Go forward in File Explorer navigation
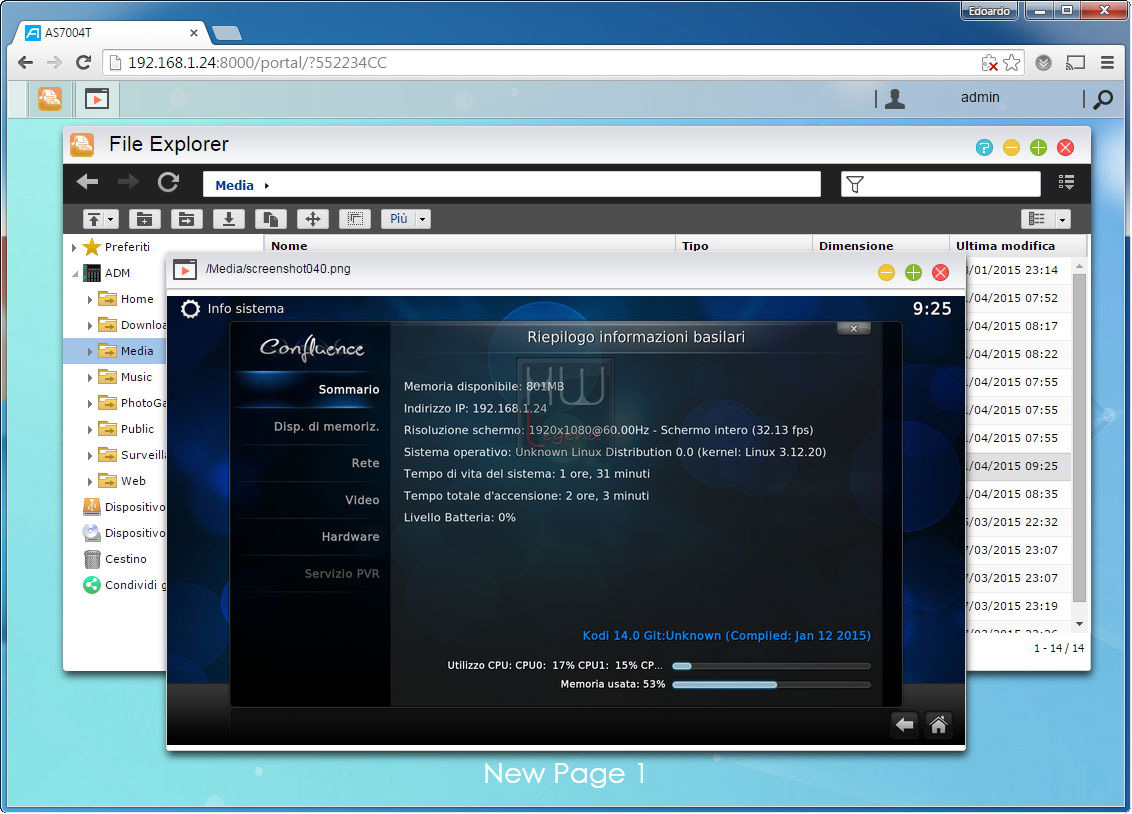Viewport: 1132px width, 814px height. tap(128, 182)
